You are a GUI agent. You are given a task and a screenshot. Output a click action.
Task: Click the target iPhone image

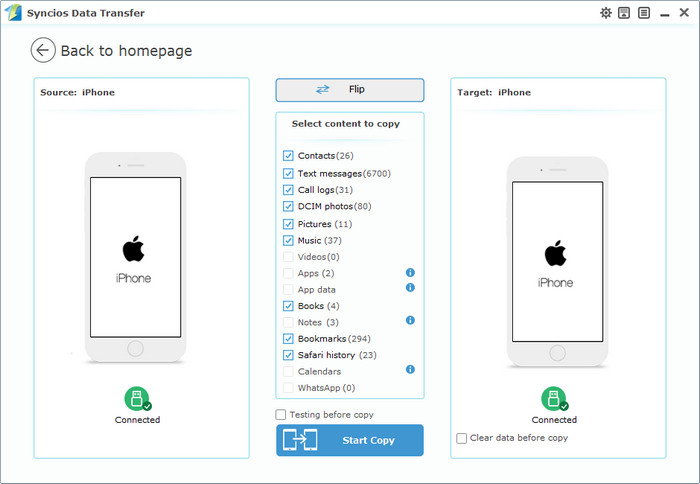pos(557,262)
